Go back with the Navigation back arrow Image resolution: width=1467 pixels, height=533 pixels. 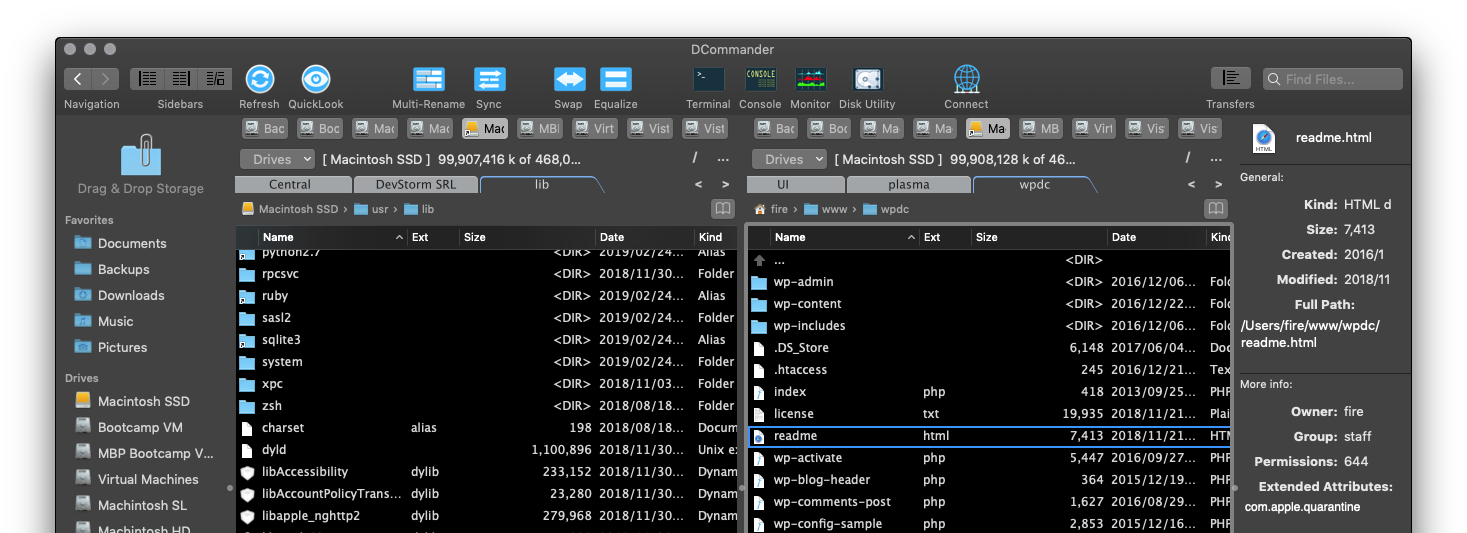[x=78, y=79]
